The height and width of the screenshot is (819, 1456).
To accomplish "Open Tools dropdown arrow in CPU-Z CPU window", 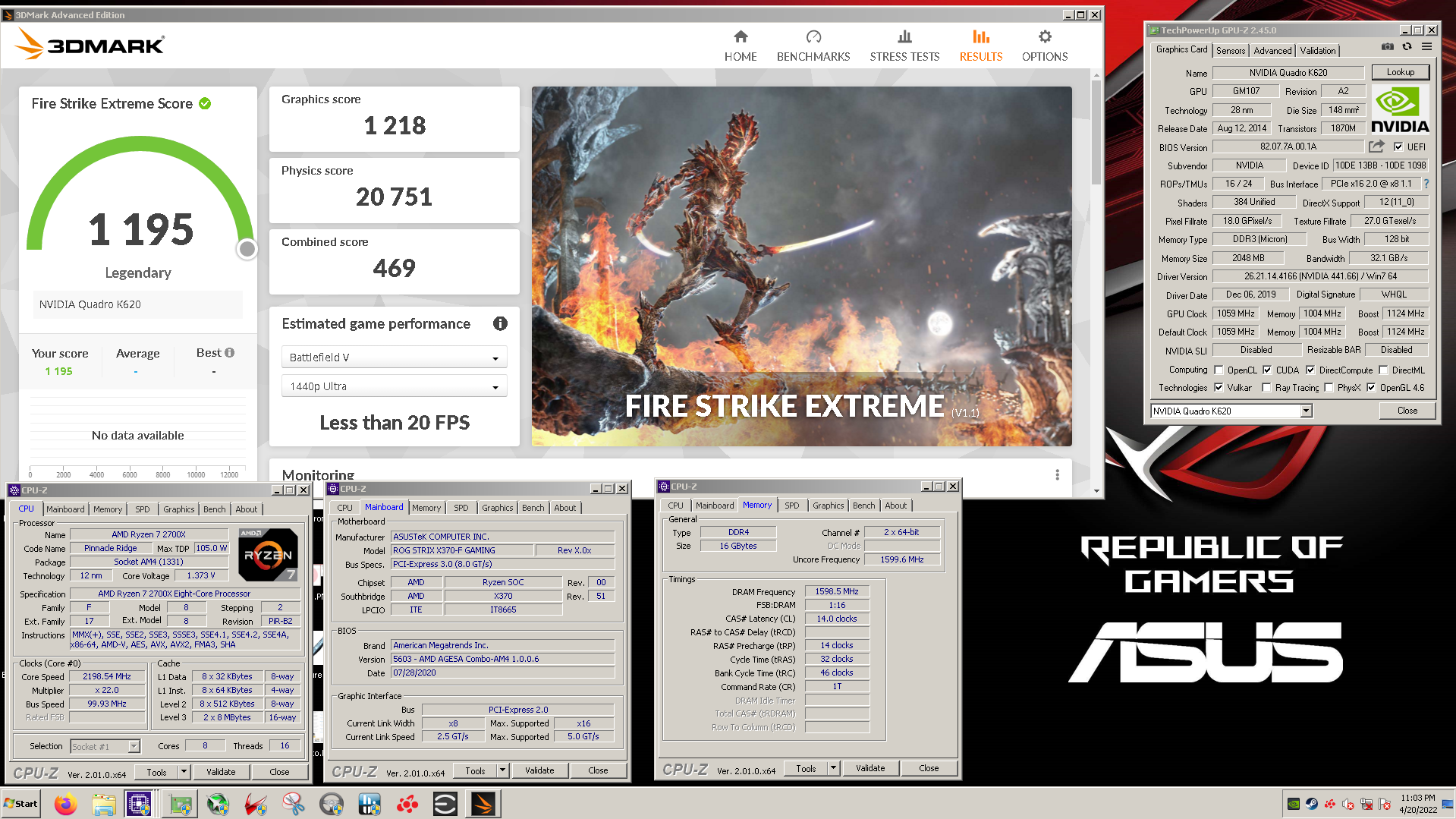I will 184,772.
